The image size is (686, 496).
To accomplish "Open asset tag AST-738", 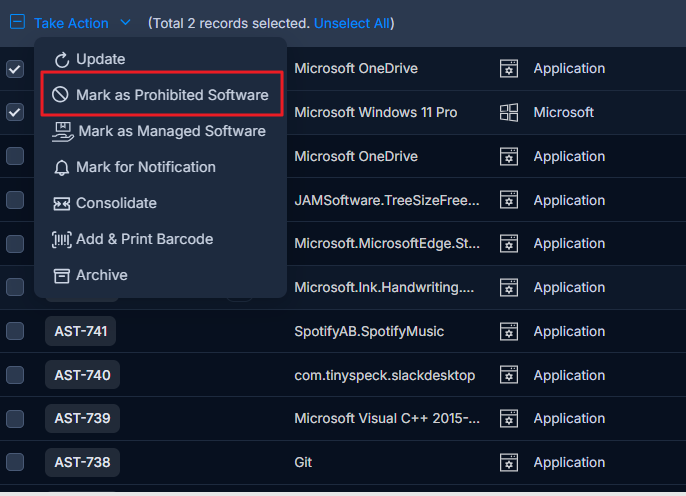I will 82,462.
